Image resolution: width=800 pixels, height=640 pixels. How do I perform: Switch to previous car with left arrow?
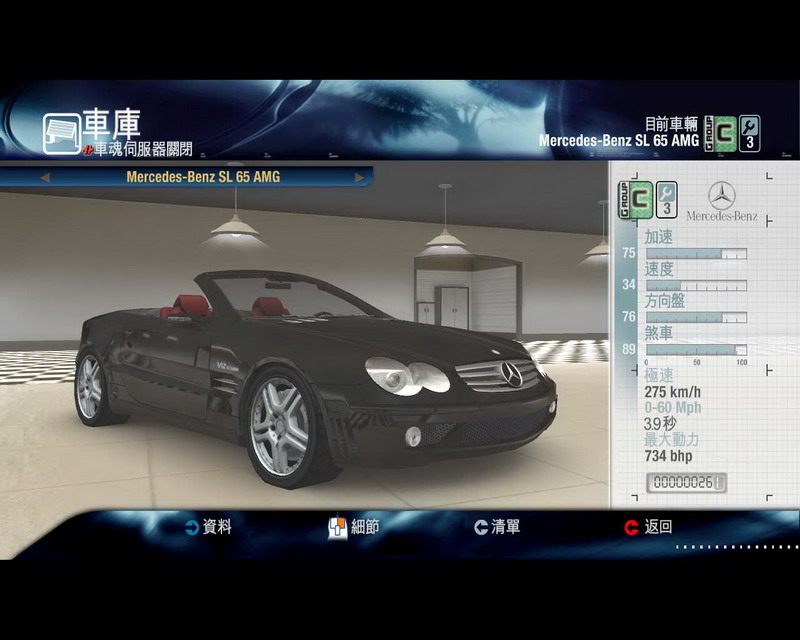[x=45, y=178]
